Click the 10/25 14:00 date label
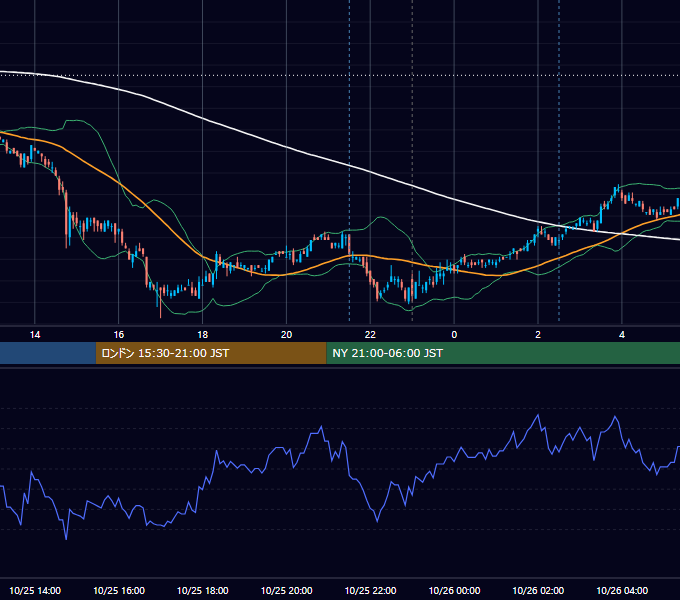This screenshot has height=600, width=680. pyautogui.click(x=35, y=590)
